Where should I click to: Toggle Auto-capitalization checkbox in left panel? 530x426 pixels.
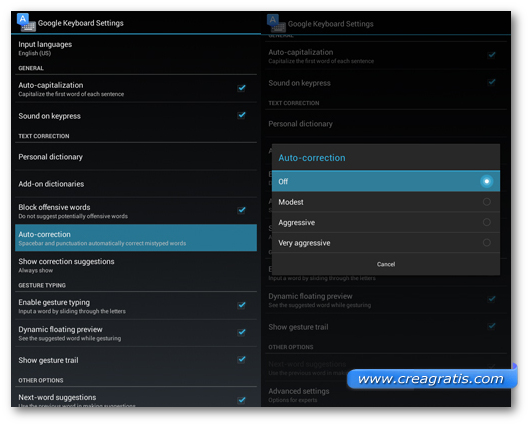tap(241, 88)
